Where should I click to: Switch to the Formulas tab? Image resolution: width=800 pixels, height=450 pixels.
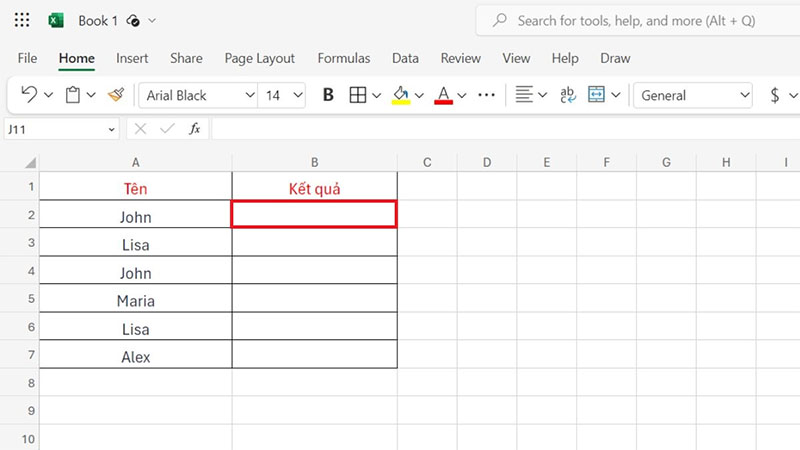coord(343,58)
